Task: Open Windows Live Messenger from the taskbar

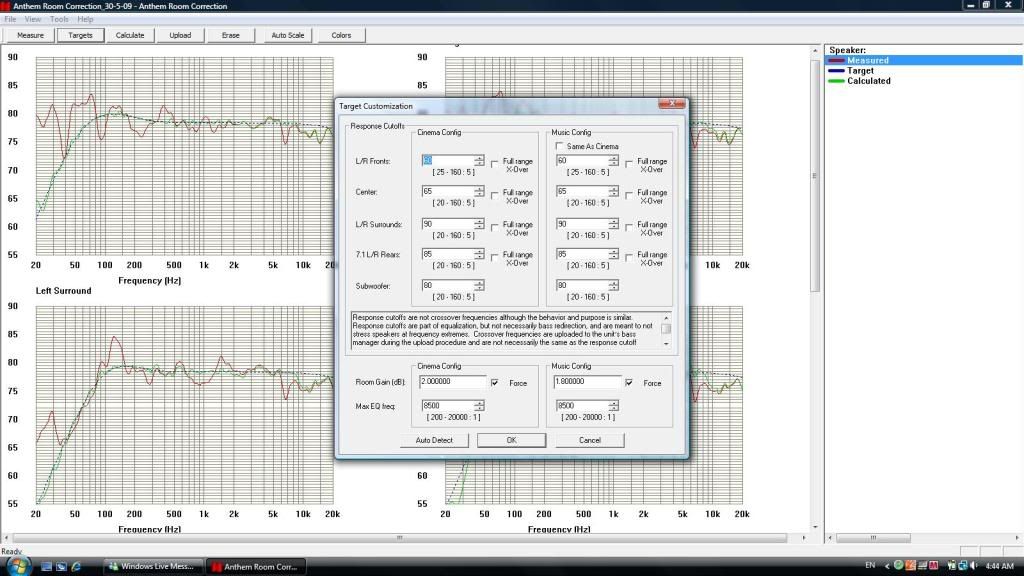Action: (x=151, y=567)
